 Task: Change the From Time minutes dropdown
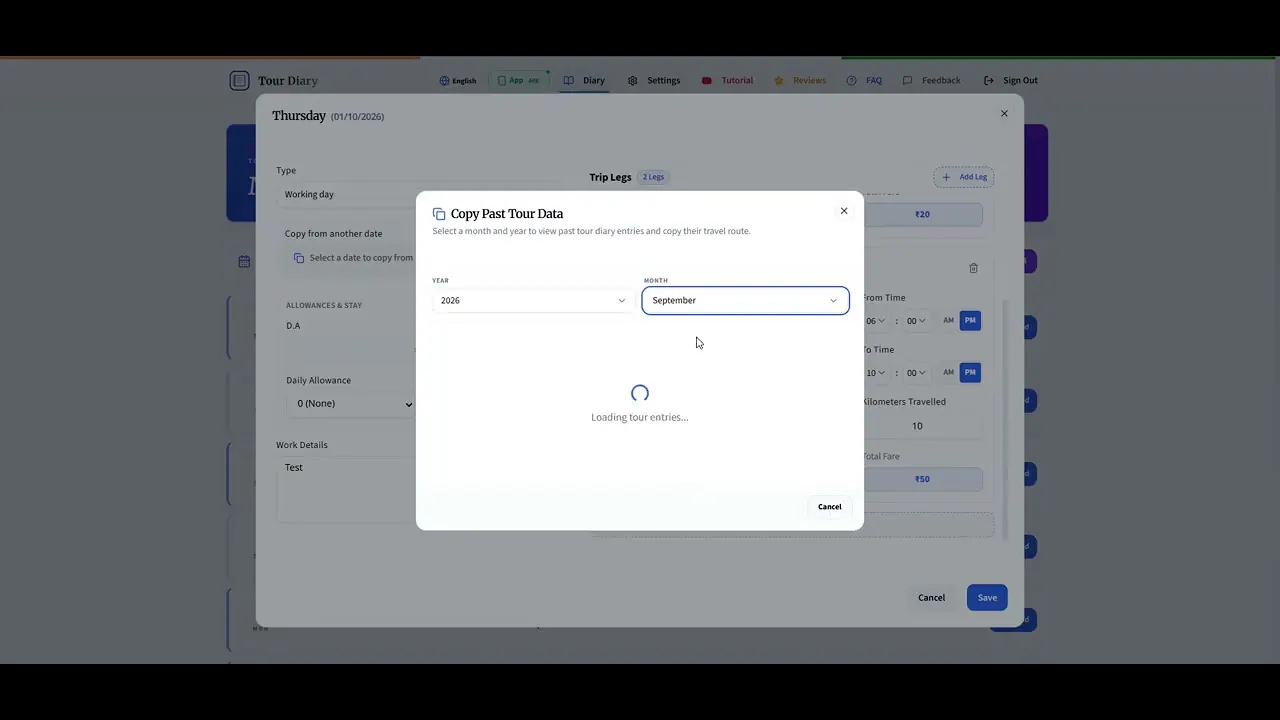tap(916, 321)
